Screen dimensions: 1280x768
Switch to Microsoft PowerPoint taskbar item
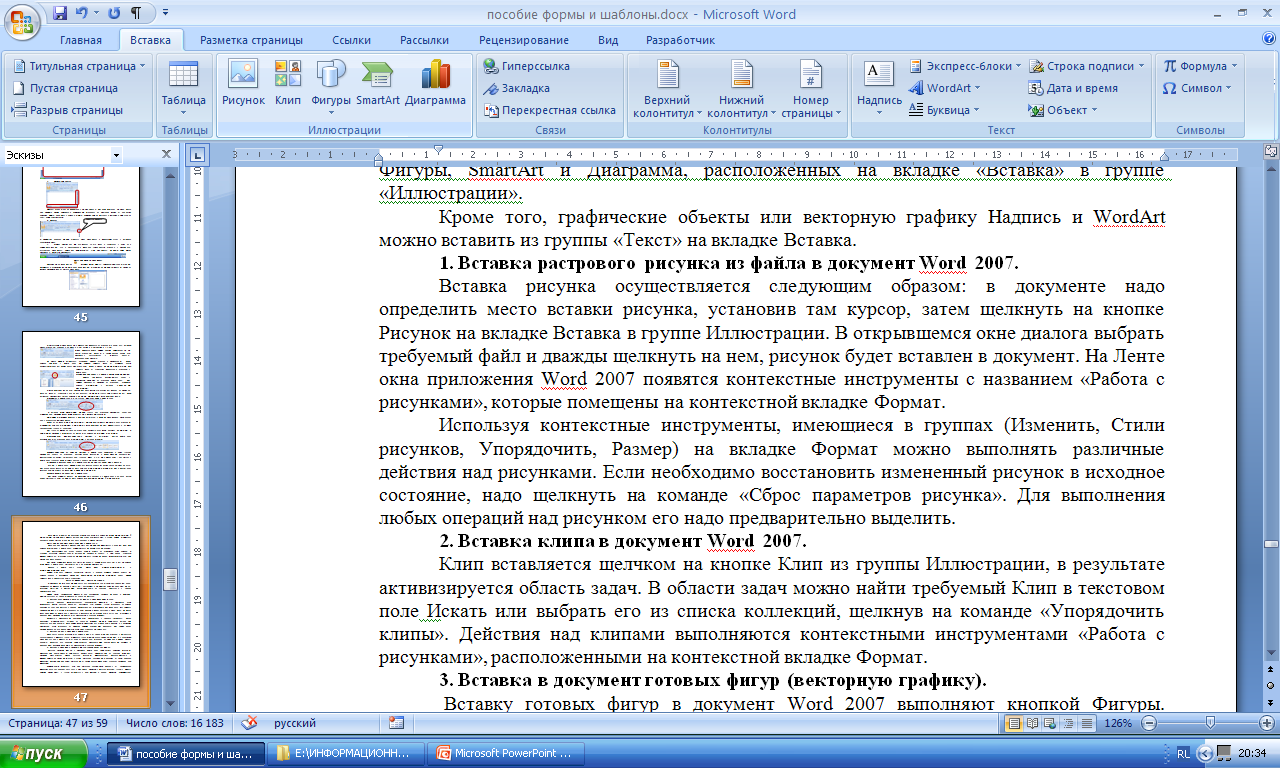[506, 753]
